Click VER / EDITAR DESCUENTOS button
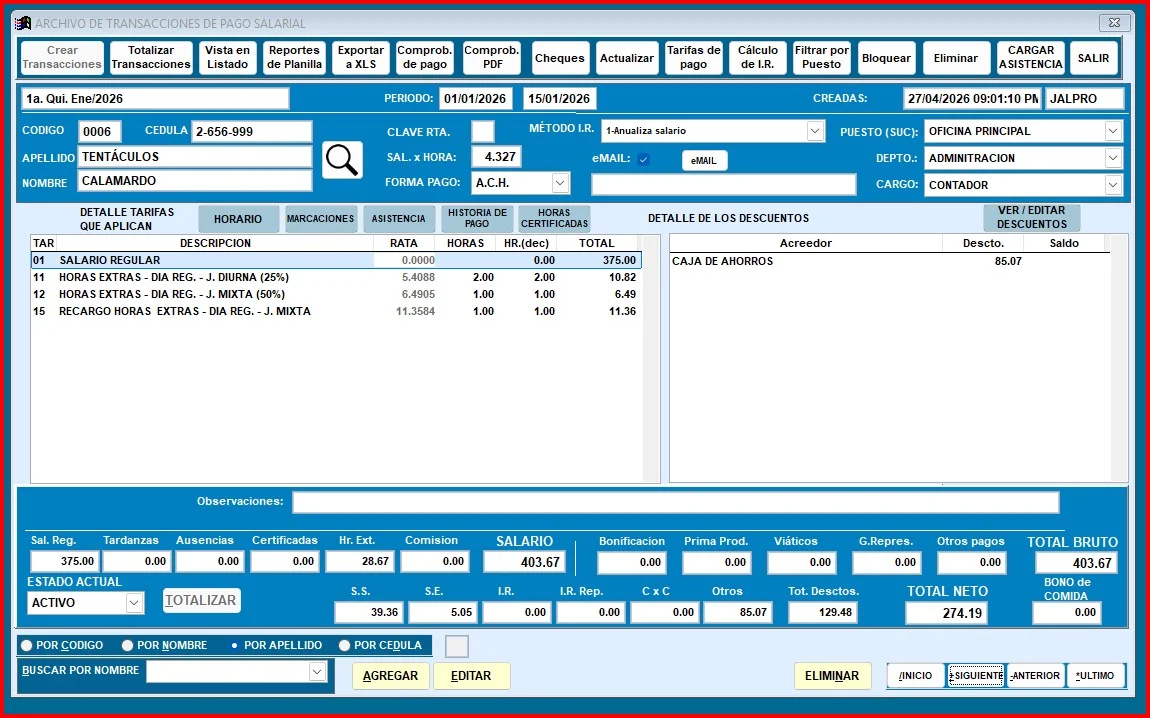This screenshot has height=718, width=1150. (x=1031, y=218)
